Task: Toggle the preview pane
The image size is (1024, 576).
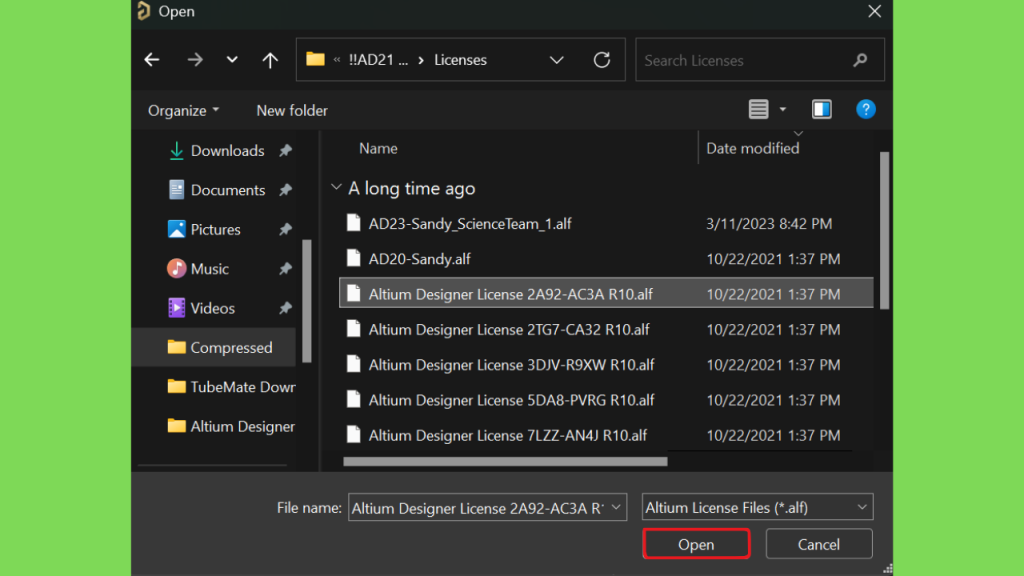Action: coord(822,109)
